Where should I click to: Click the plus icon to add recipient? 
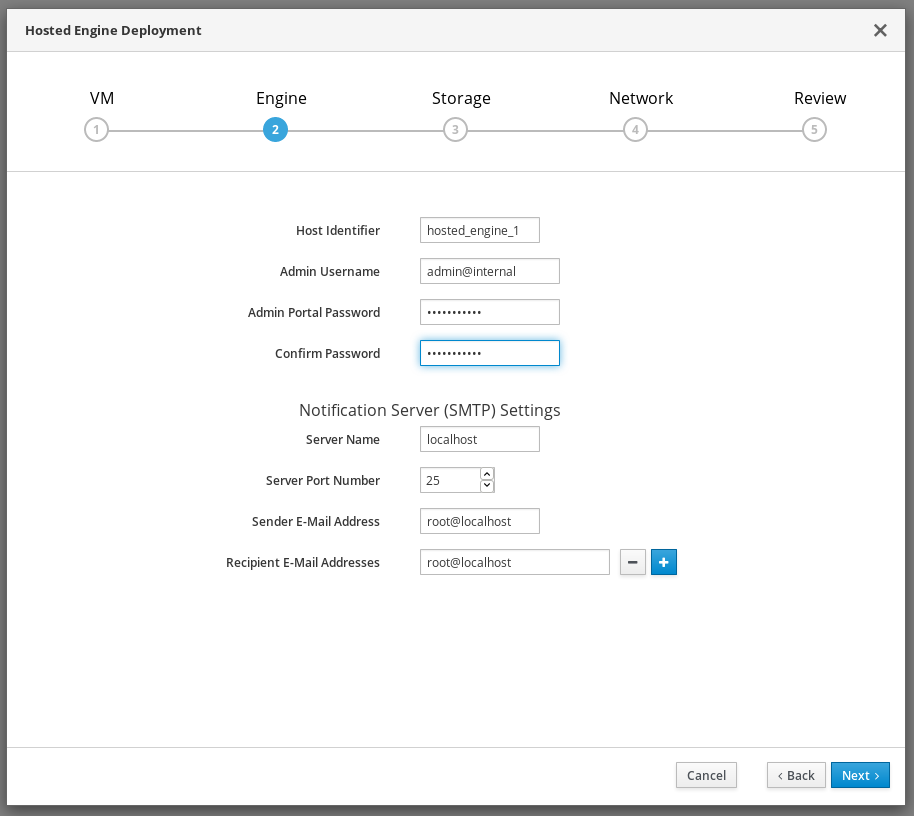pos(664,563)
